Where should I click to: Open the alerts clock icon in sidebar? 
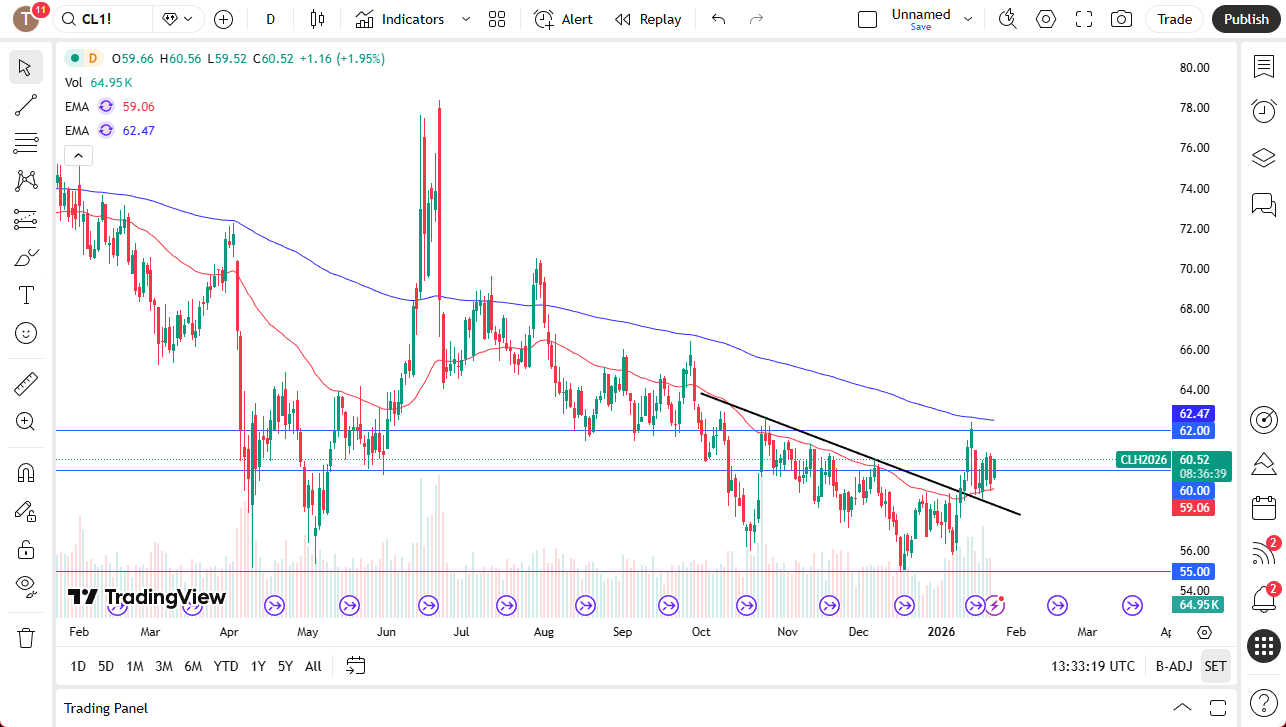1263,111
